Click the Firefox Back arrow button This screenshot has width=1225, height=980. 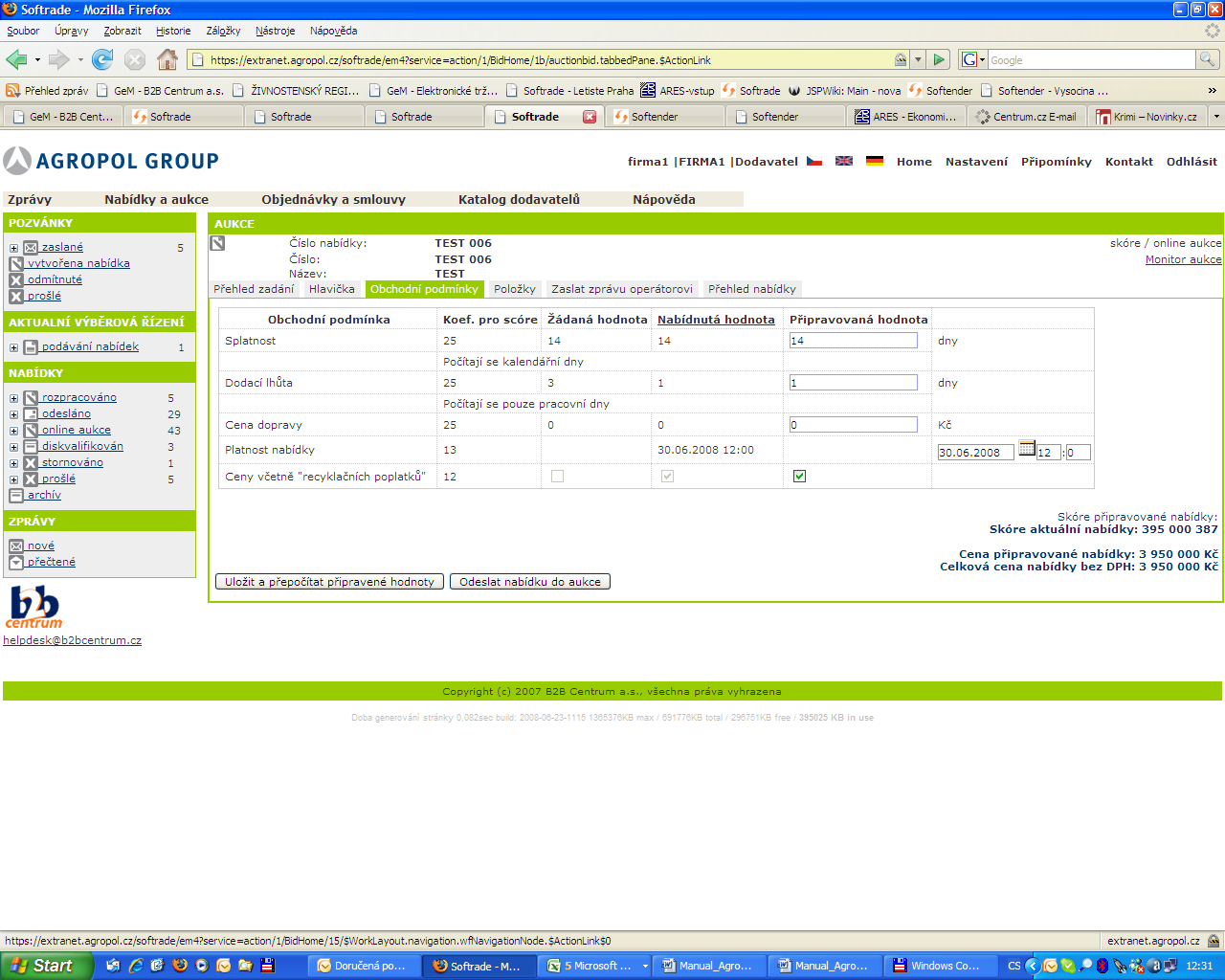[x=16, y=59]
